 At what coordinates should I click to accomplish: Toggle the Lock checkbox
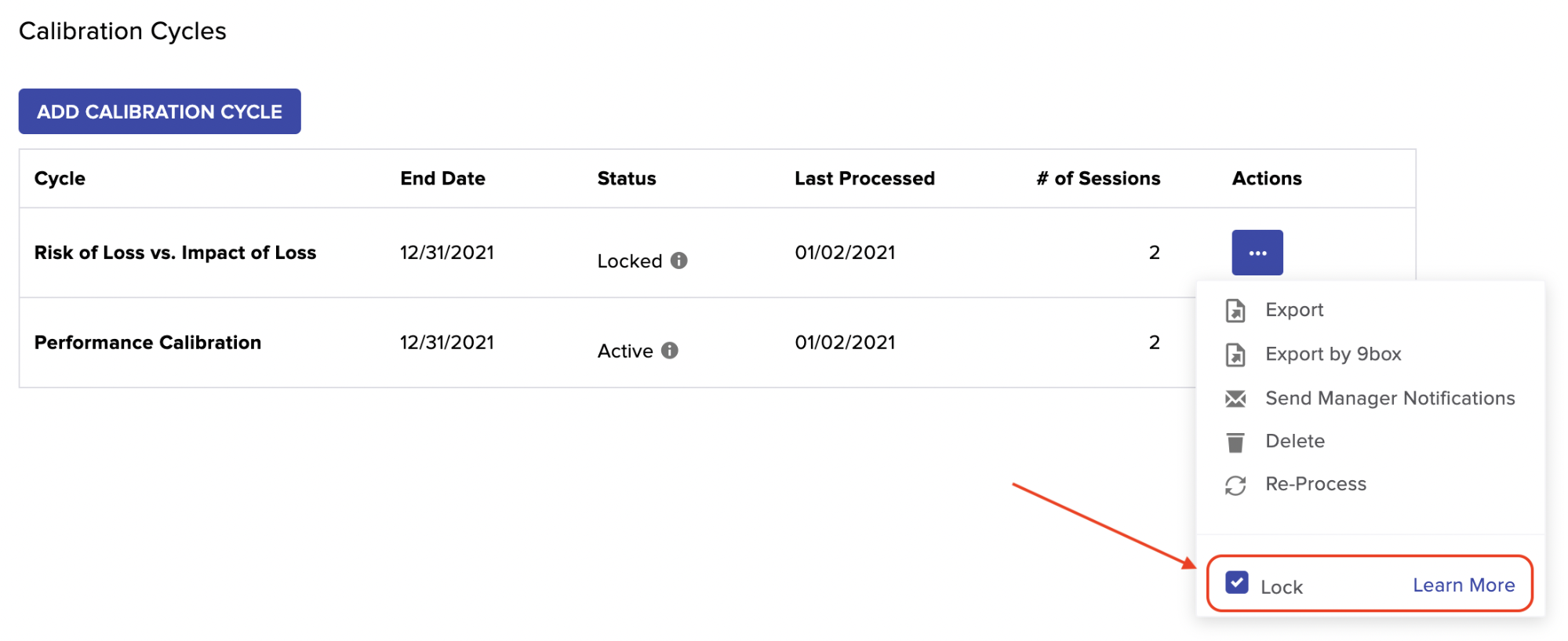[1237, 583]
